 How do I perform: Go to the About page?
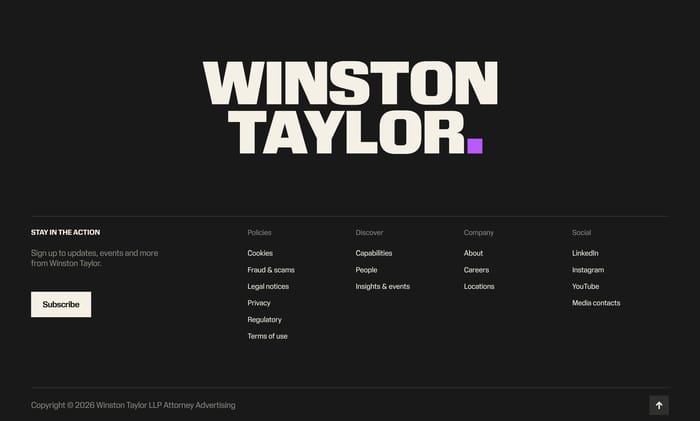coord(473,253)
